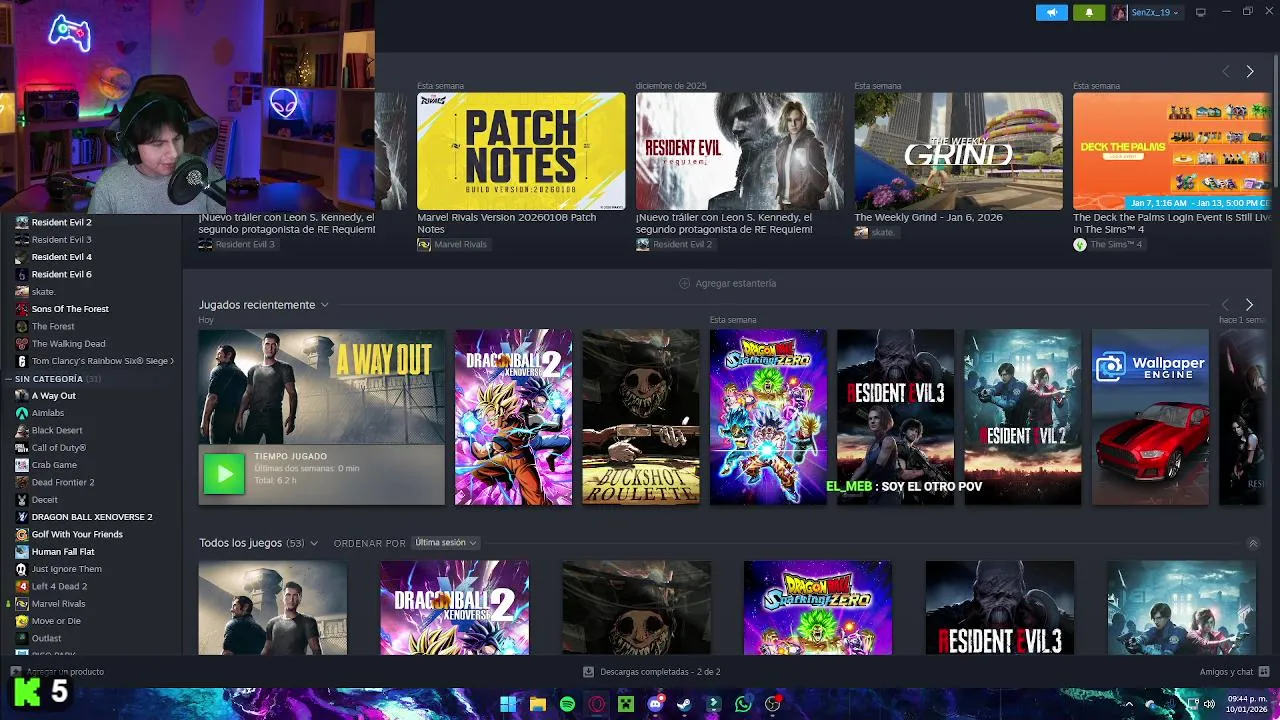The width and height of the screenshot is (1280, 720).
Task: Collapse the SIN CATEGORÍA section
Action: [8, 379]
